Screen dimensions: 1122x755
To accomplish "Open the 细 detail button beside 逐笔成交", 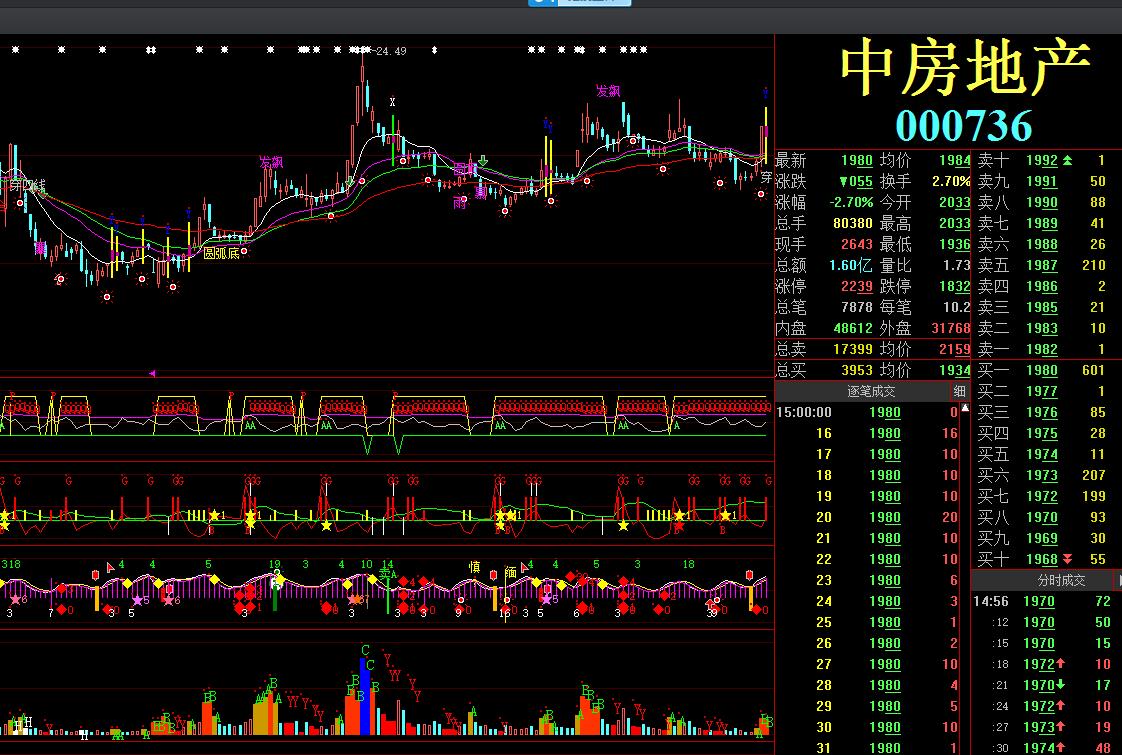I will (x=960, y=391).
